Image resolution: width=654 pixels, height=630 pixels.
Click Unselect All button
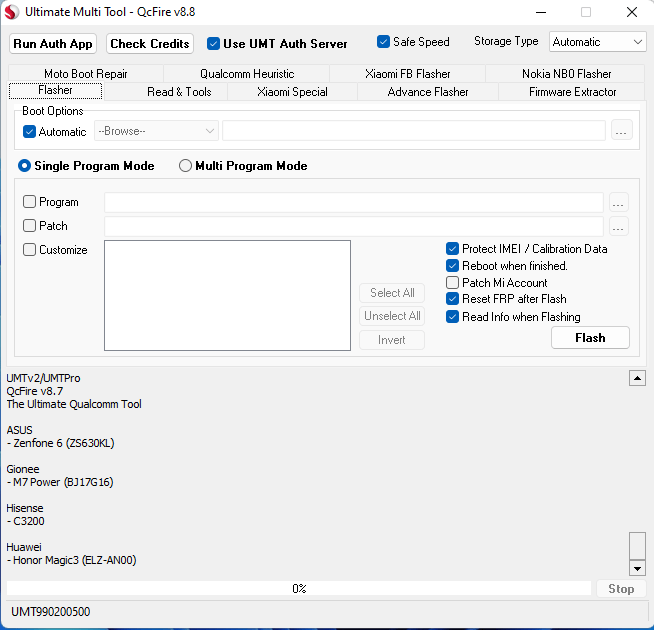tap(392, 316)
